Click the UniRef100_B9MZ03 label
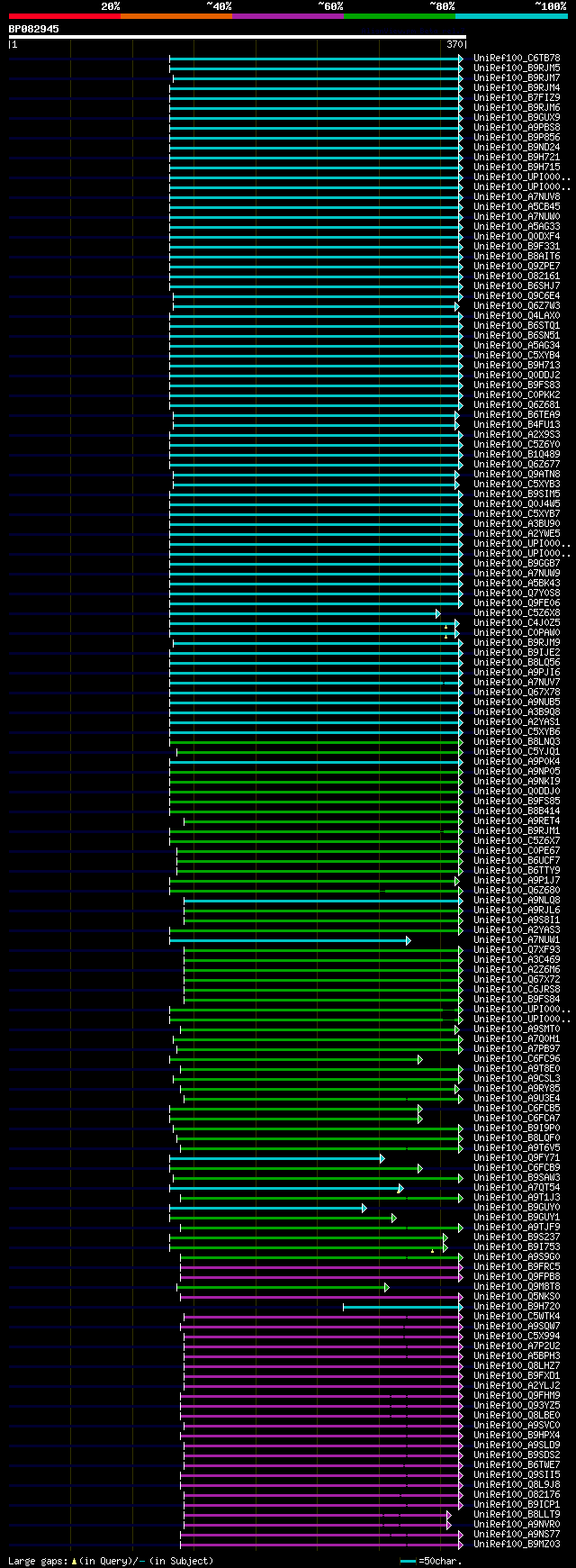This screenshot has height=1568, width=576. tap(517, 1545)
